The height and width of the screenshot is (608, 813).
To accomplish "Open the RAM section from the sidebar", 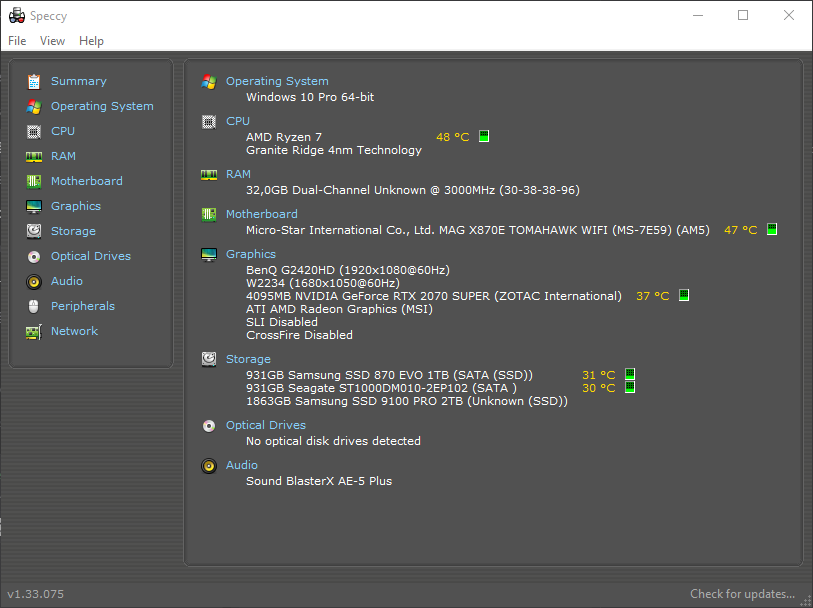I will (x=63, y=156).
